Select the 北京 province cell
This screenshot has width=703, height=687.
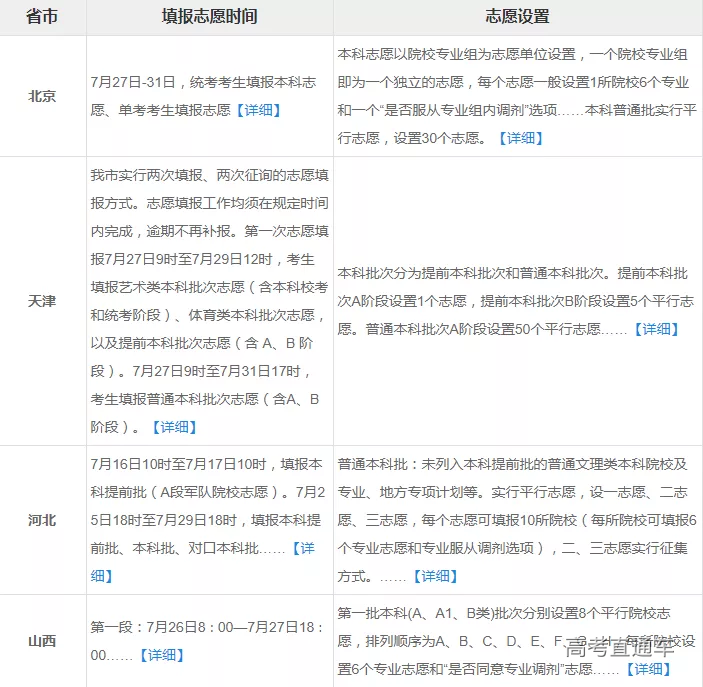pos(42,97)
